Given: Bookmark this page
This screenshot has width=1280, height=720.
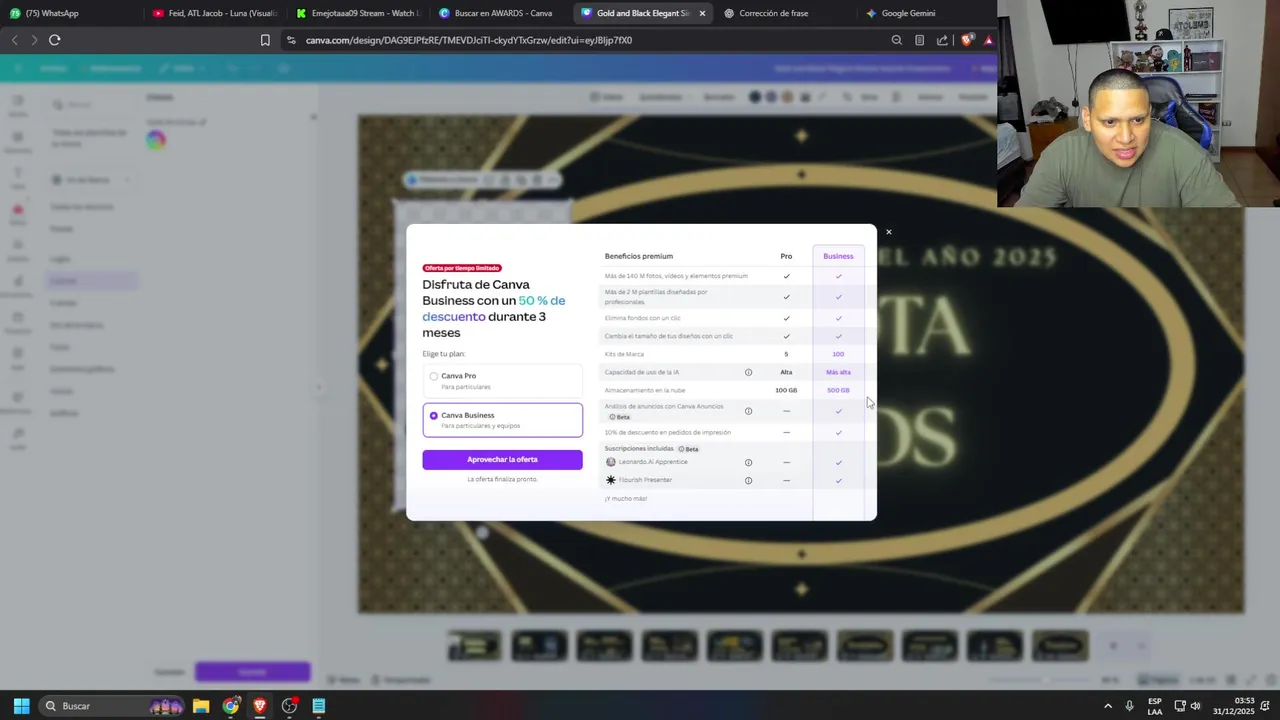Looking at the screenshot, I should coord(265,40).
